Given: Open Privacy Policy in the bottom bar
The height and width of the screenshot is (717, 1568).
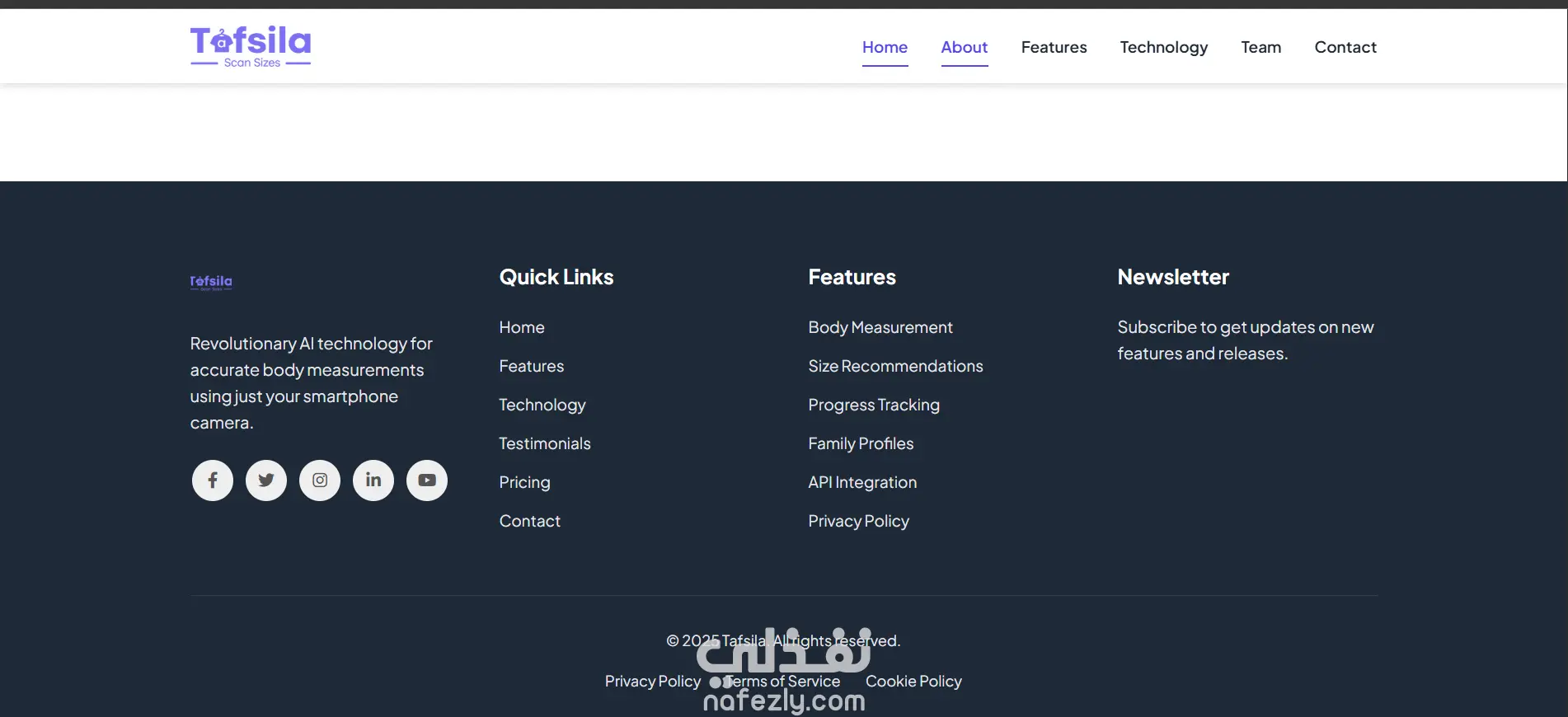Looking at the screenshot, I should [x=653, y=681].
